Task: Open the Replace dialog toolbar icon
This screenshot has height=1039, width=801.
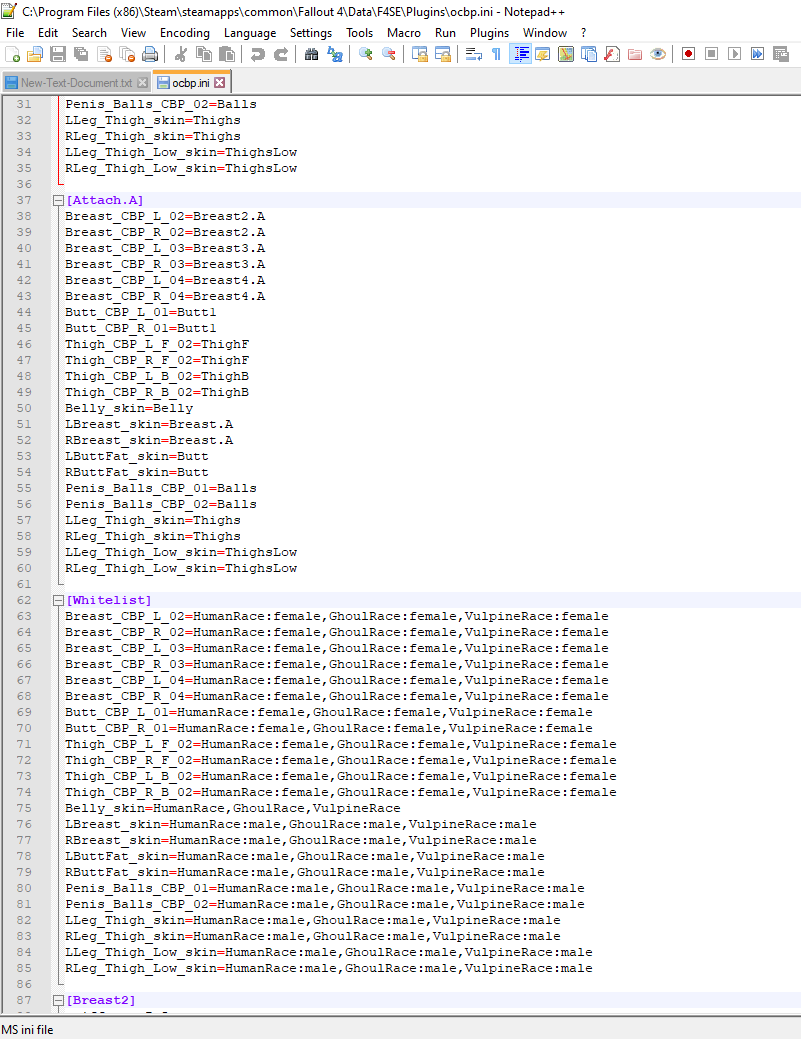Action: click(x=335, y=54)
